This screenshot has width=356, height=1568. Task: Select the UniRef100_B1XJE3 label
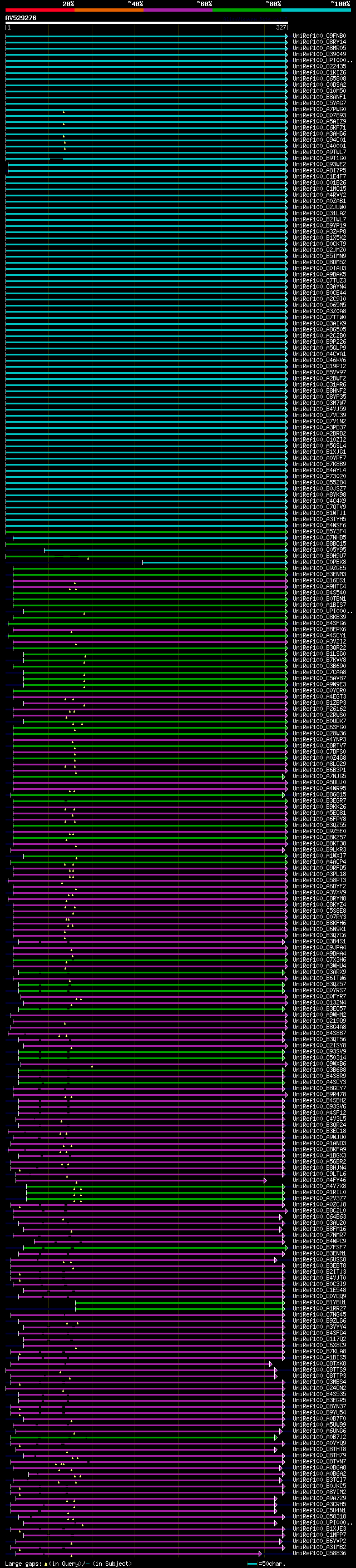(x=319, y=1529)
